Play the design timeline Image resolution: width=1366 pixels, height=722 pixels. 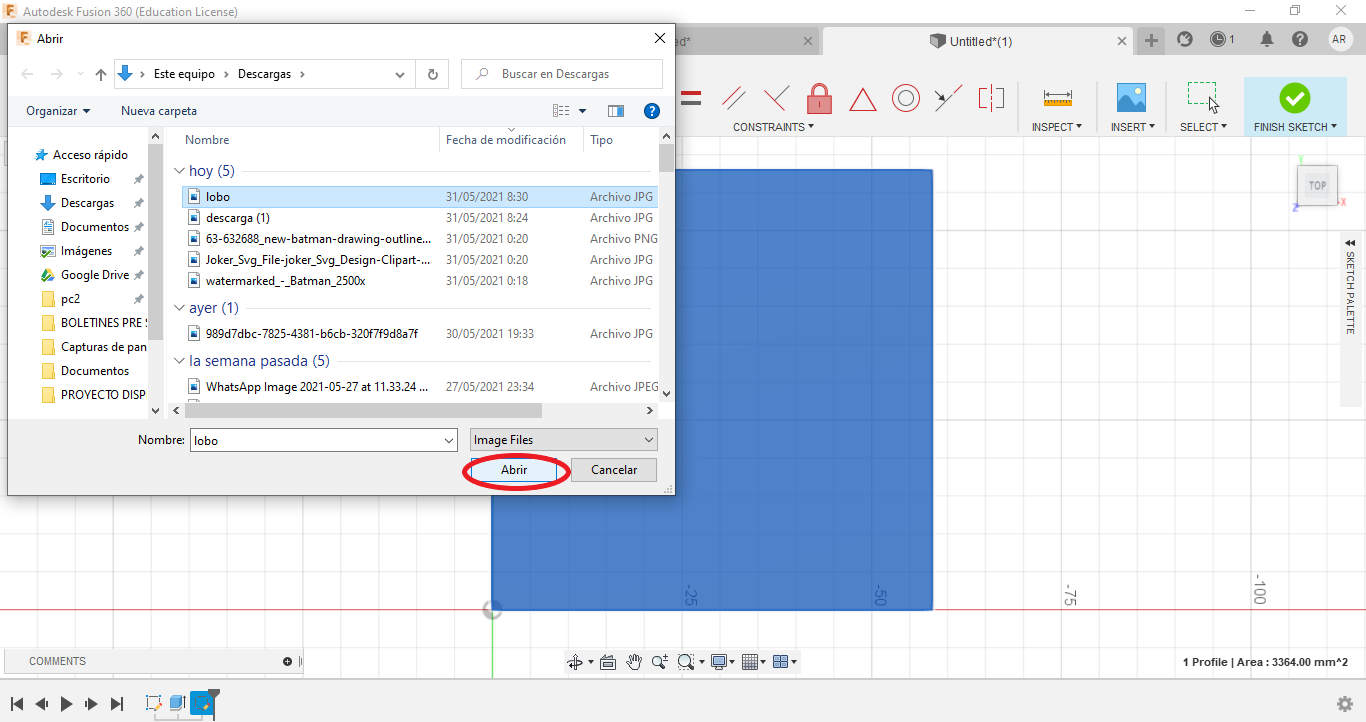[66, 703]
